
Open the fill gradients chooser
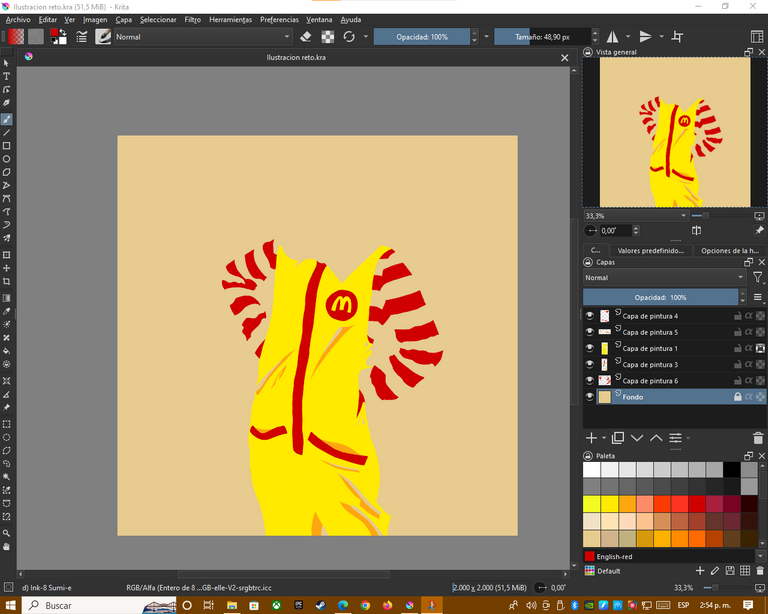point(16,37)
